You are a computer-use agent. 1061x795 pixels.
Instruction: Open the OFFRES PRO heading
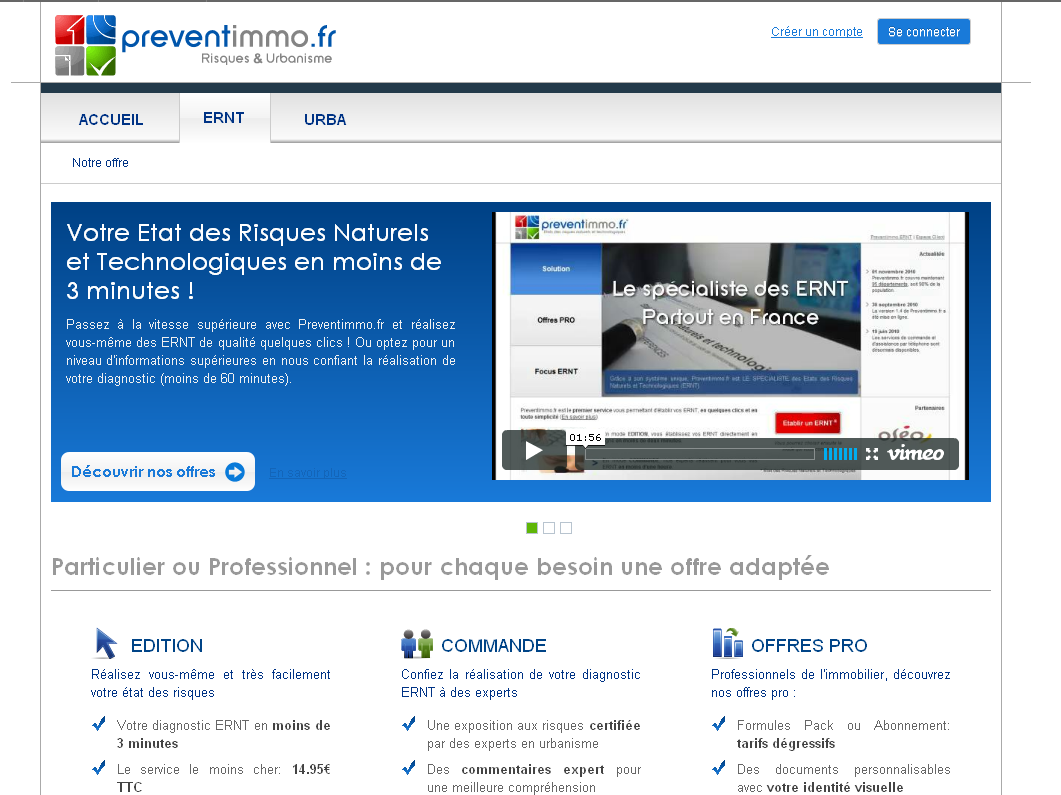[x=809, y=645]
